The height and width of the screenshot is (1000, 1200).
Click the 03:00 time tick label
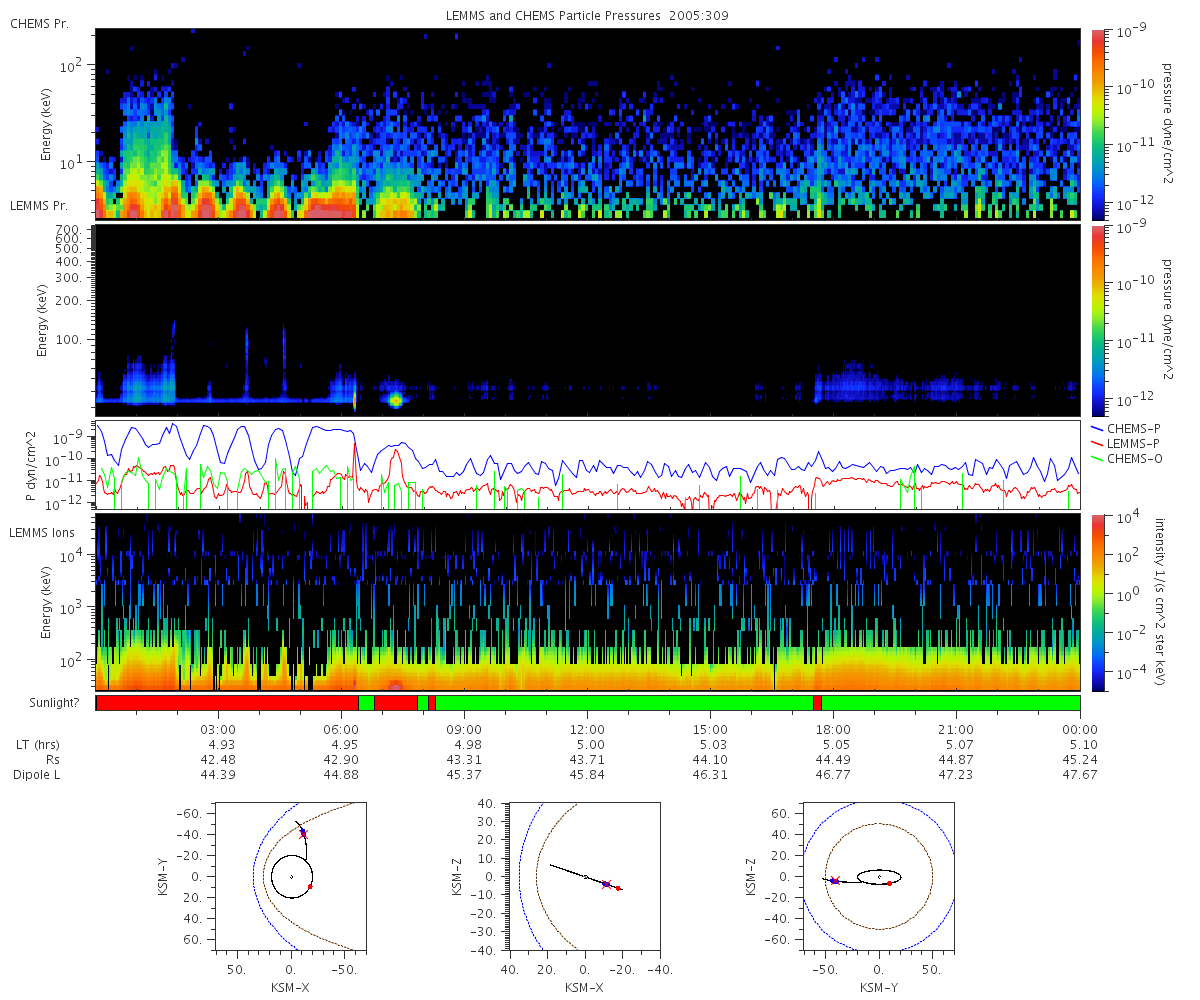[x=219, y=728]
